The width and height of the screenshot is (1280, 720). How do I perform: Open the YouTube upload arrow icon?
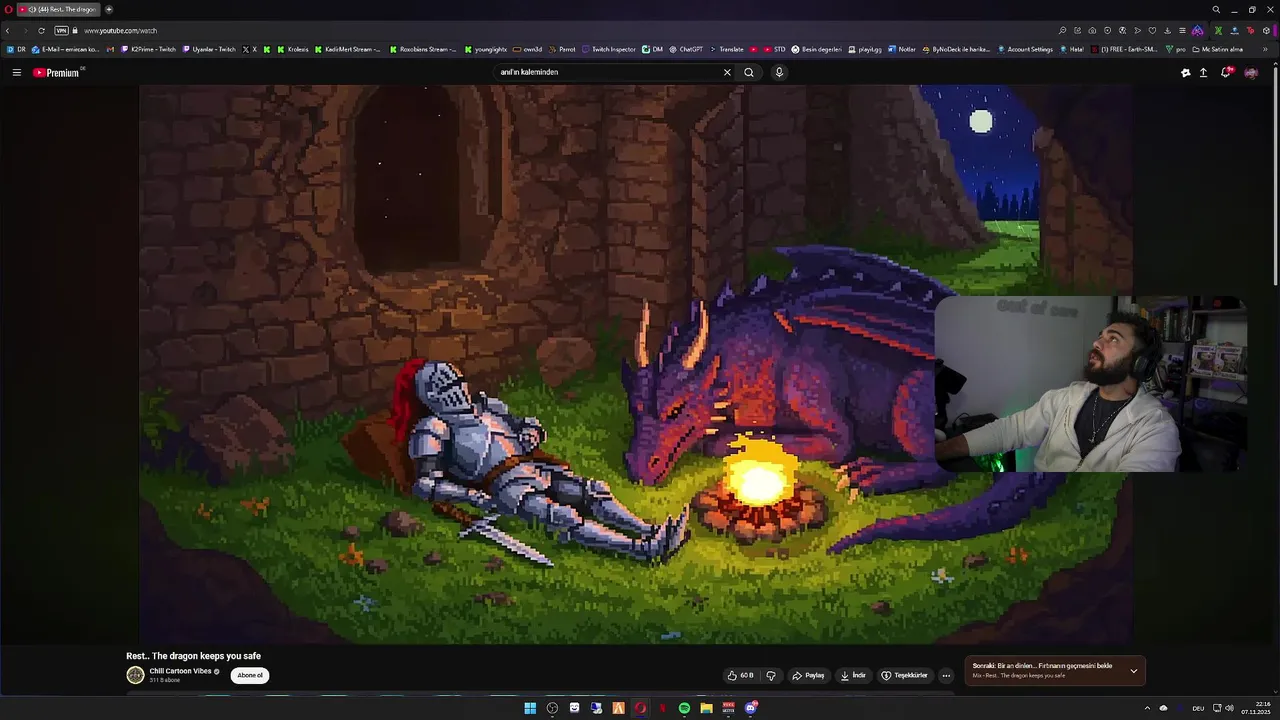[x=1203, y=72]
